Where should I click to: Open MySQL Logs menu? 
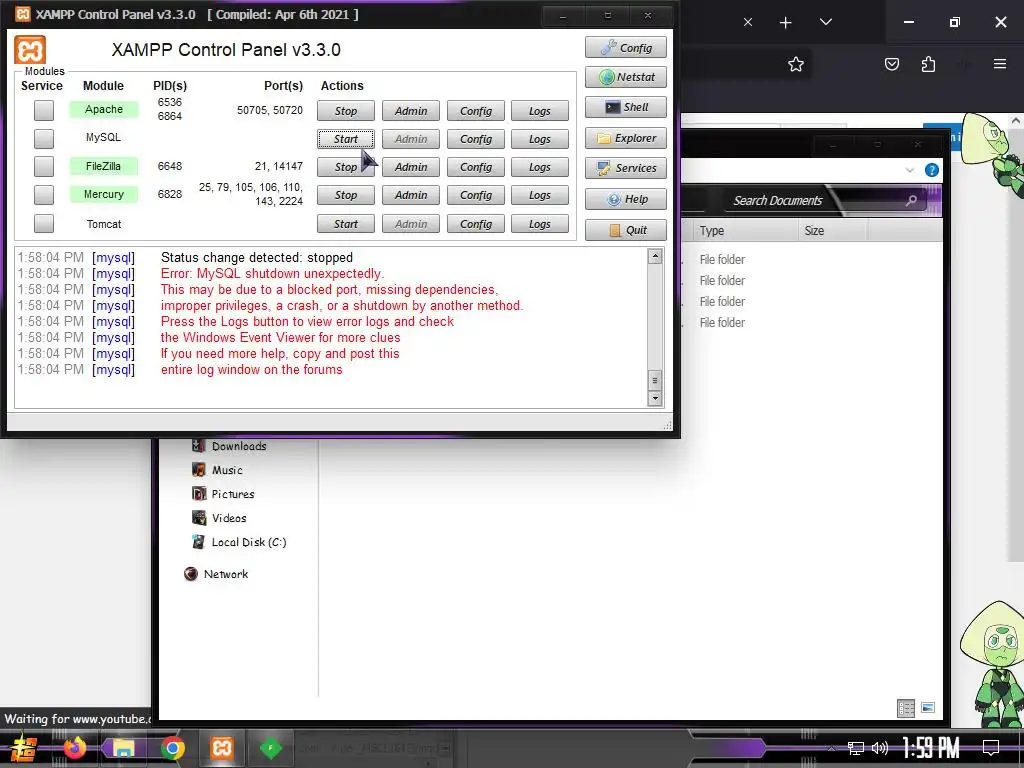[x=539, y=139]
